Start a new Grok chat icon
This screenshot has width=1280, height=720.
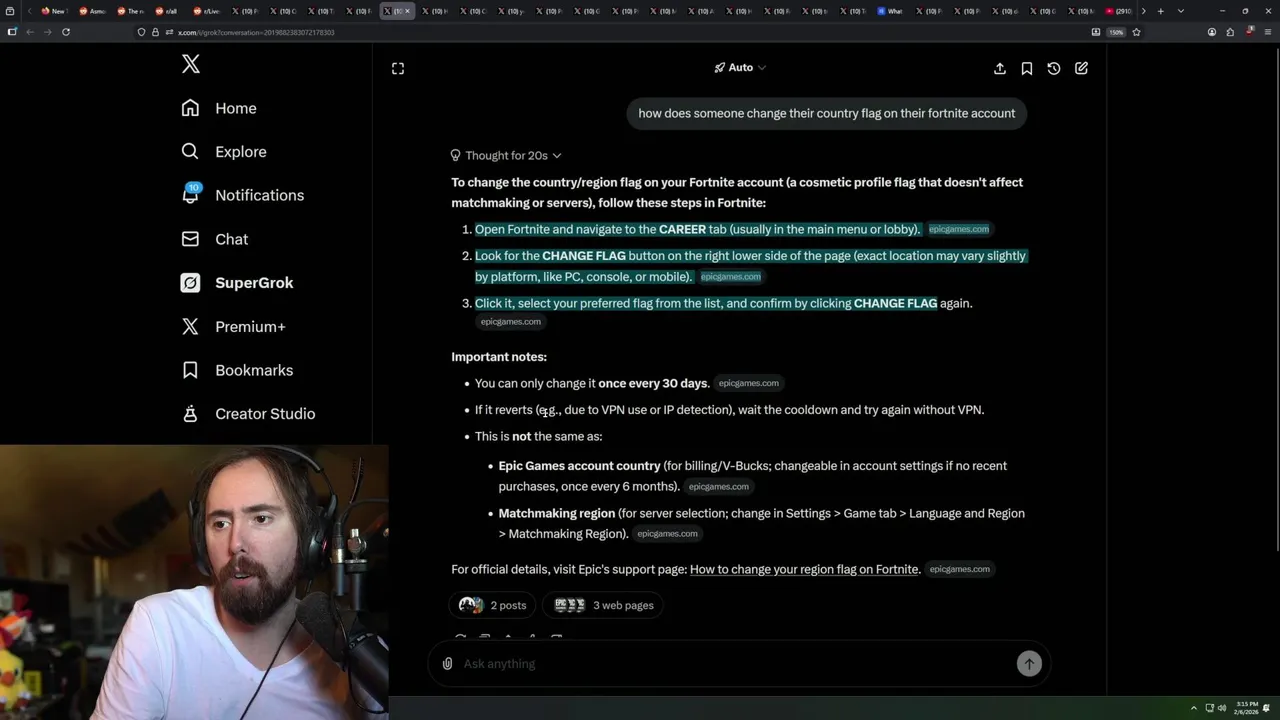pos(1081,68)
